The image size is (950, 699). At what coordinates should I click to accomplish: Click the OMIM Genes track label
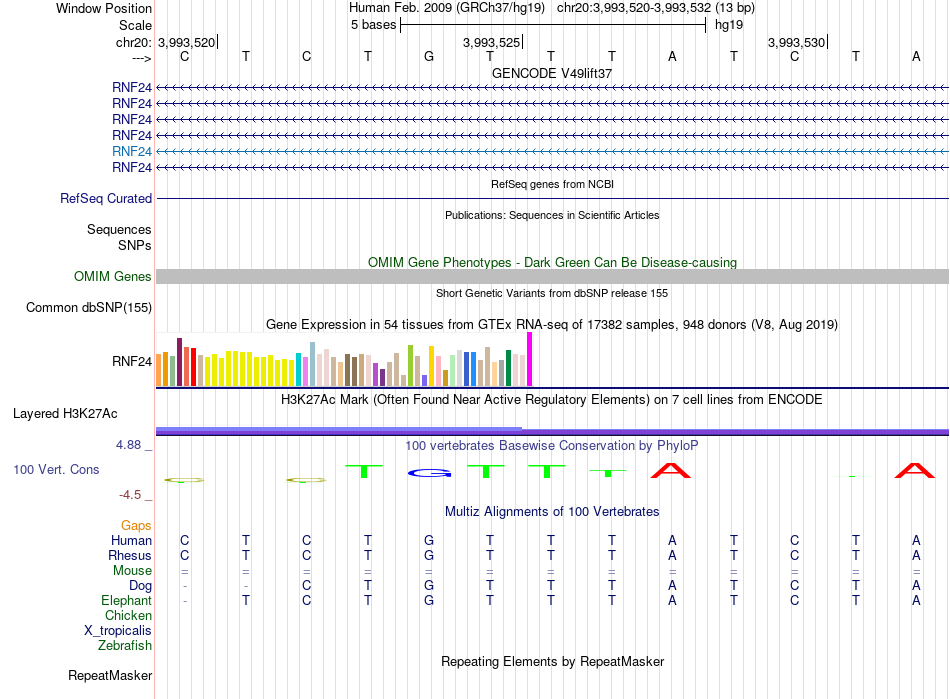coord(113,277)
